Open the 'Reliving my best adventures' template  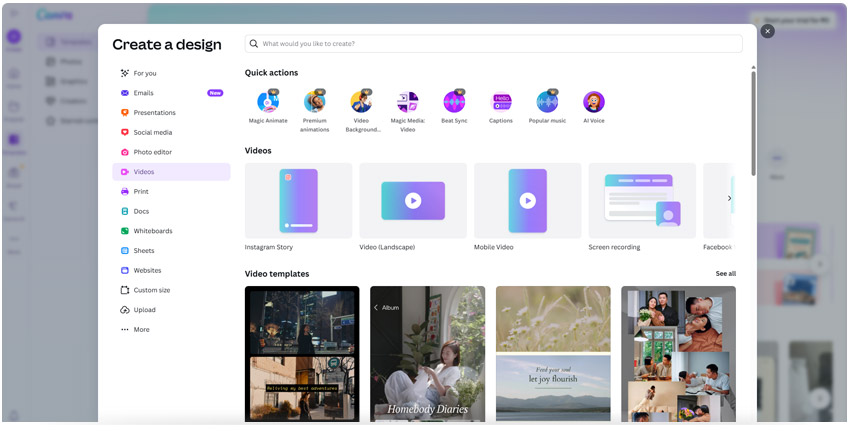point(302,354)
